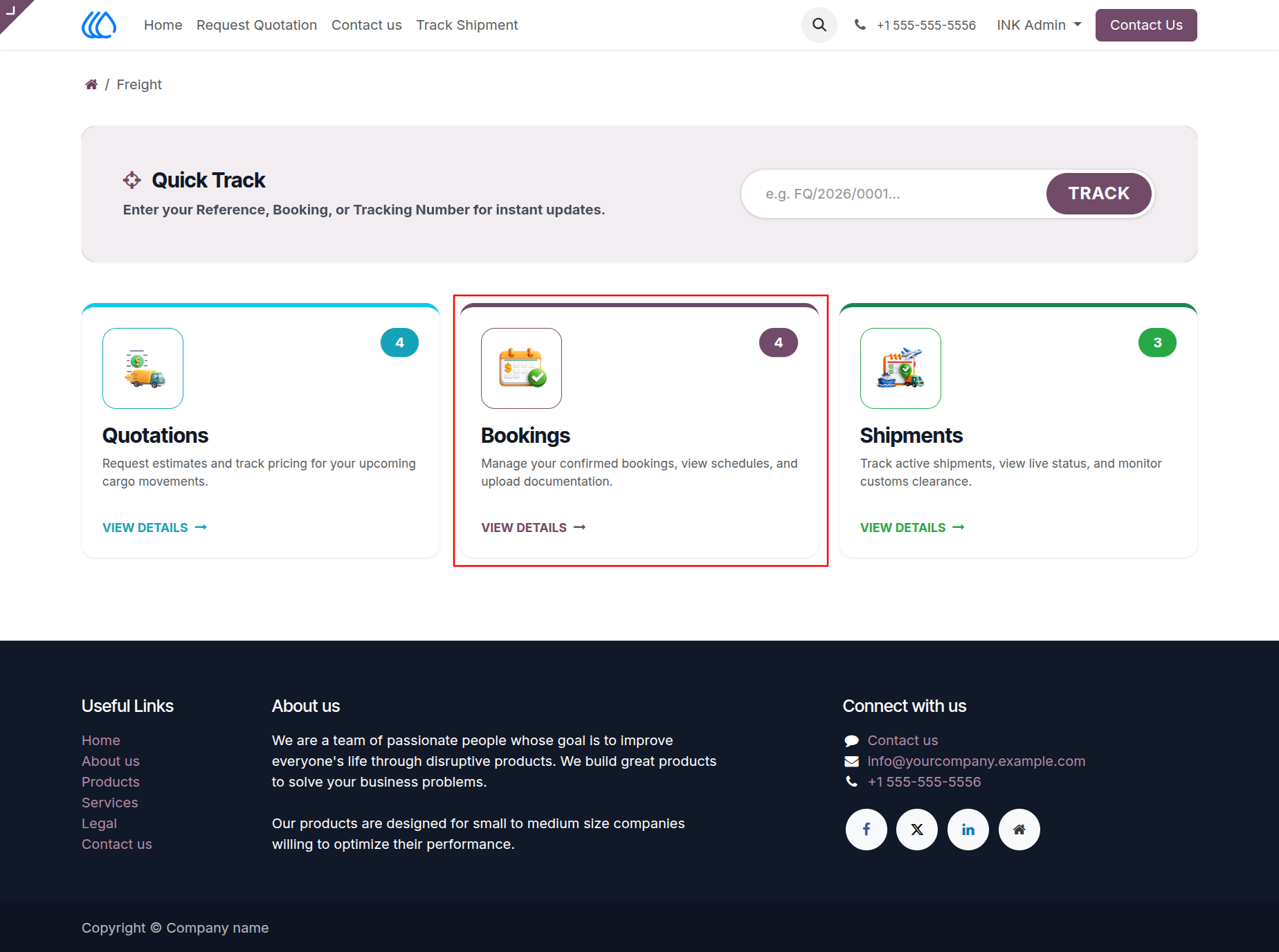Click Shipments VIEW DETAILS link
Viewport: 1279px width, 952px height.
click(913, 528)
